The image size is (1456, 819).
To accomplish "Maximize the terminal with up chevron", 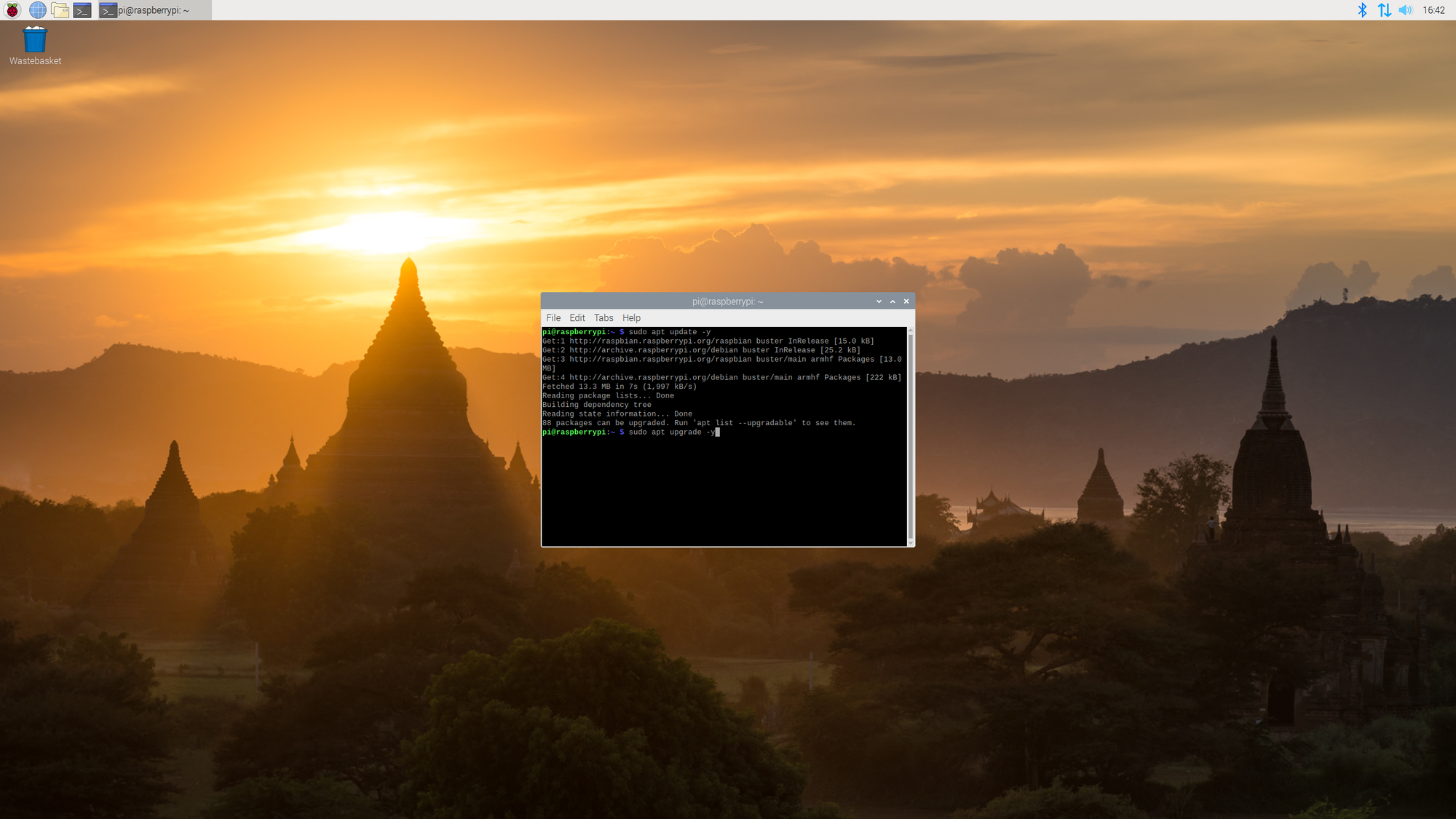I will [893, 301].
